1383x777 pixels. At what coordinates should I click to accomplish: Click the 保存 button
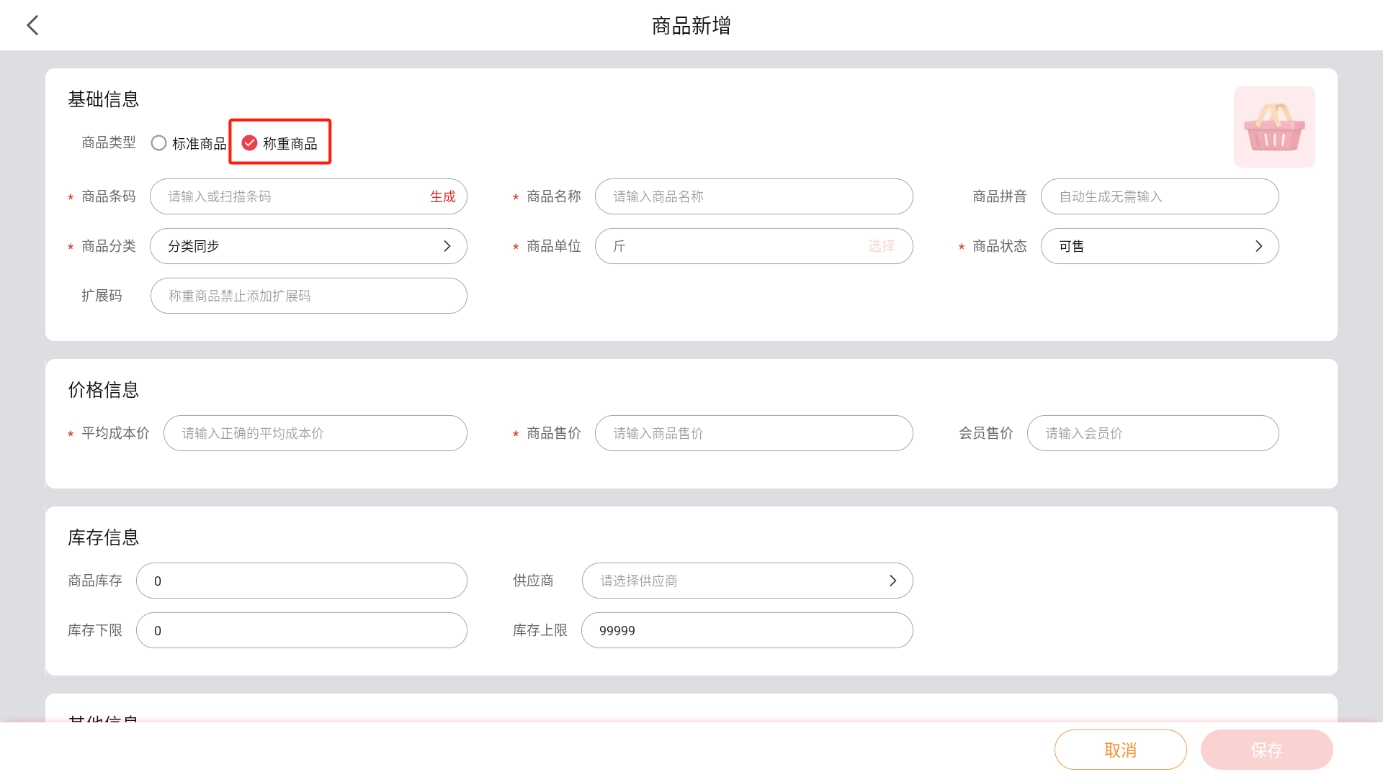(x=1266, y=750)
